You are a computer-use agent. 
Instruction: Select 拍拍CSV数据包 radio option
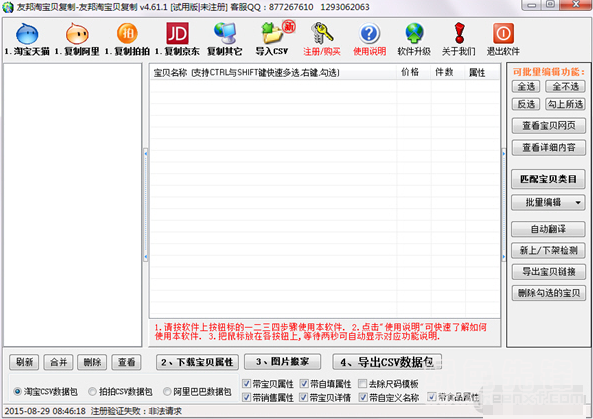pos(92,392)
